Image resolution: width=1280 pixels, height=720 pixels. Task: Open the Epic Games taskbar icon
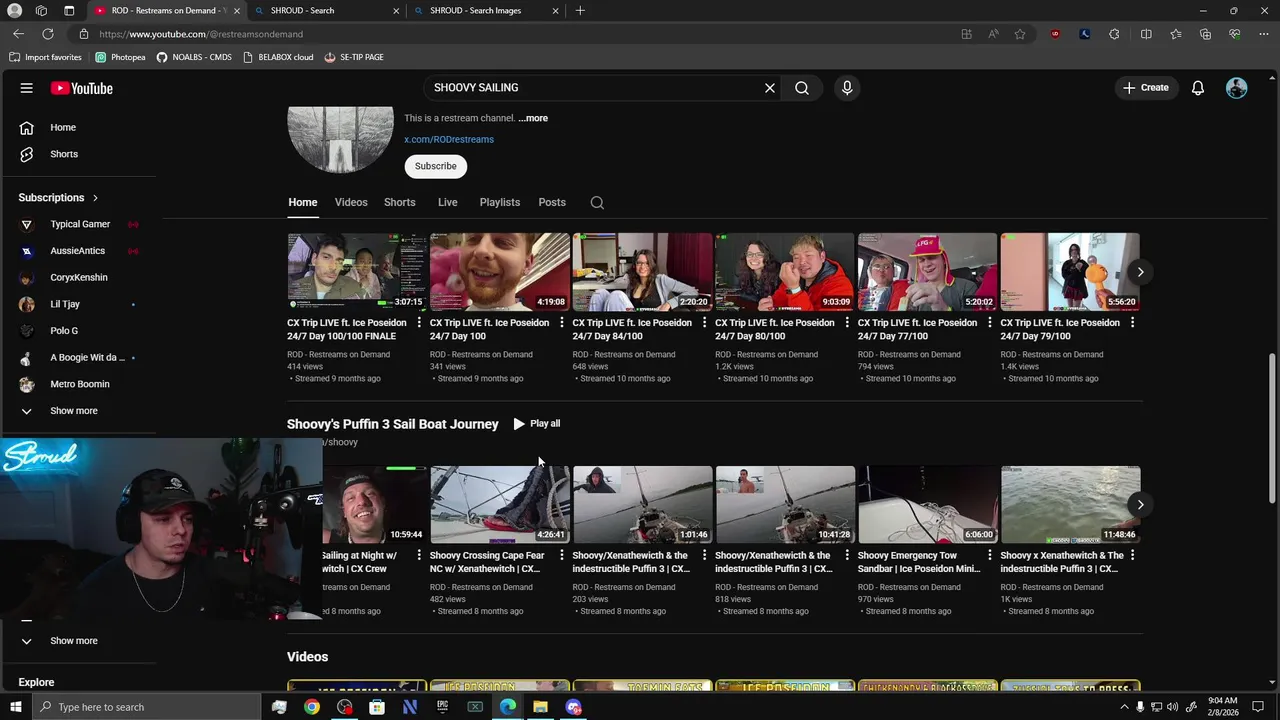(x=442, y=707)
